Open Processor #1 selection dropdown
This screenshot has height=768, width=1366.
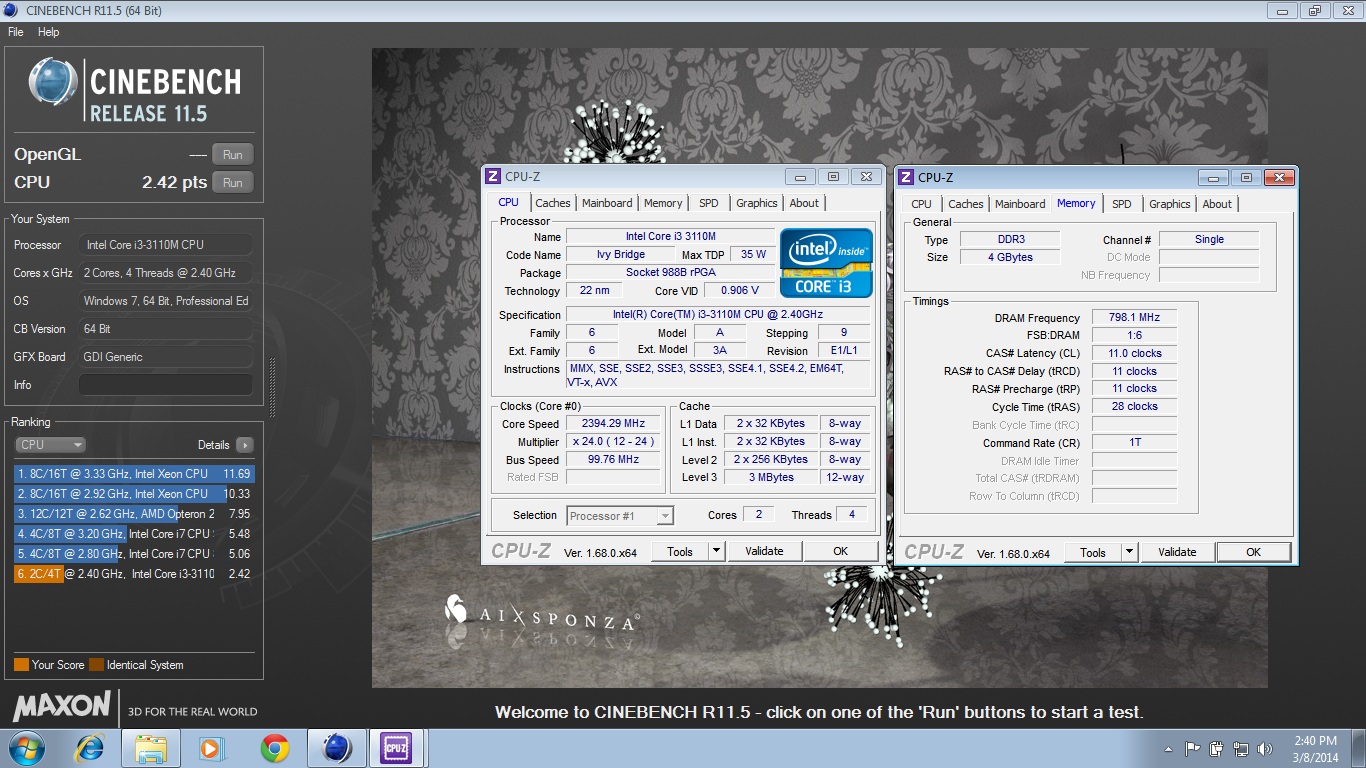point(620,516)
